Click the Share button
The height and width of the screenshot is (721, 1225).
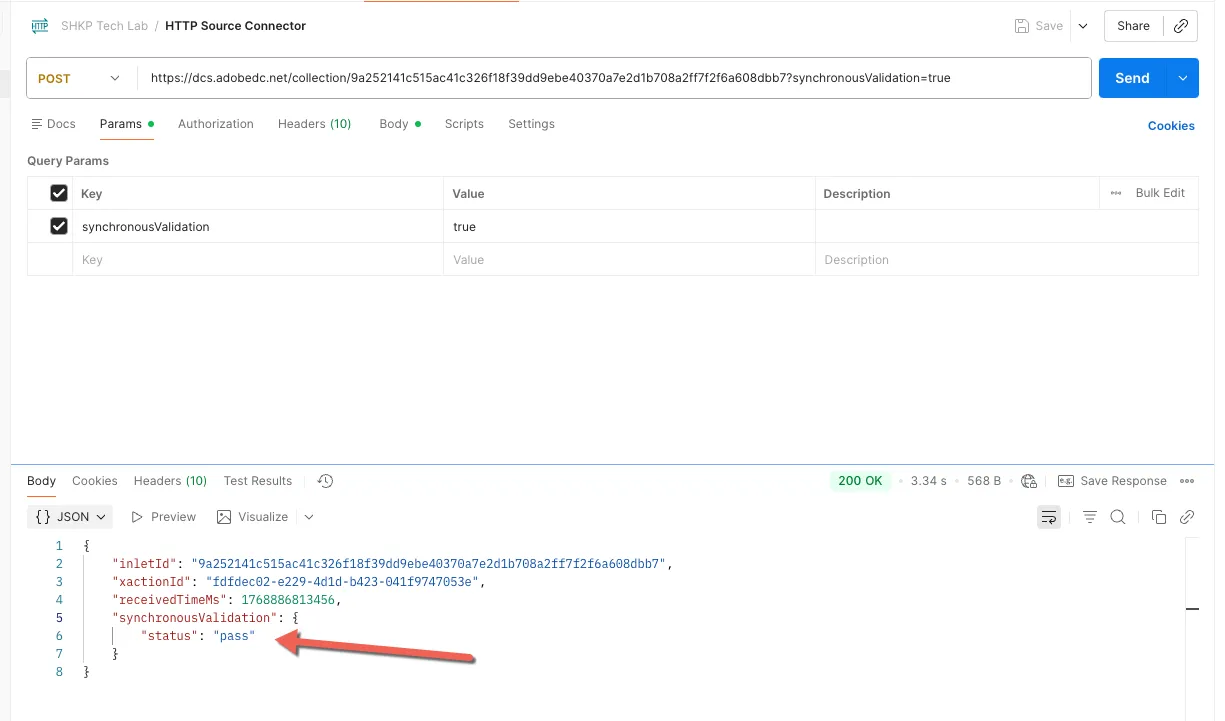pos(1133,26)
